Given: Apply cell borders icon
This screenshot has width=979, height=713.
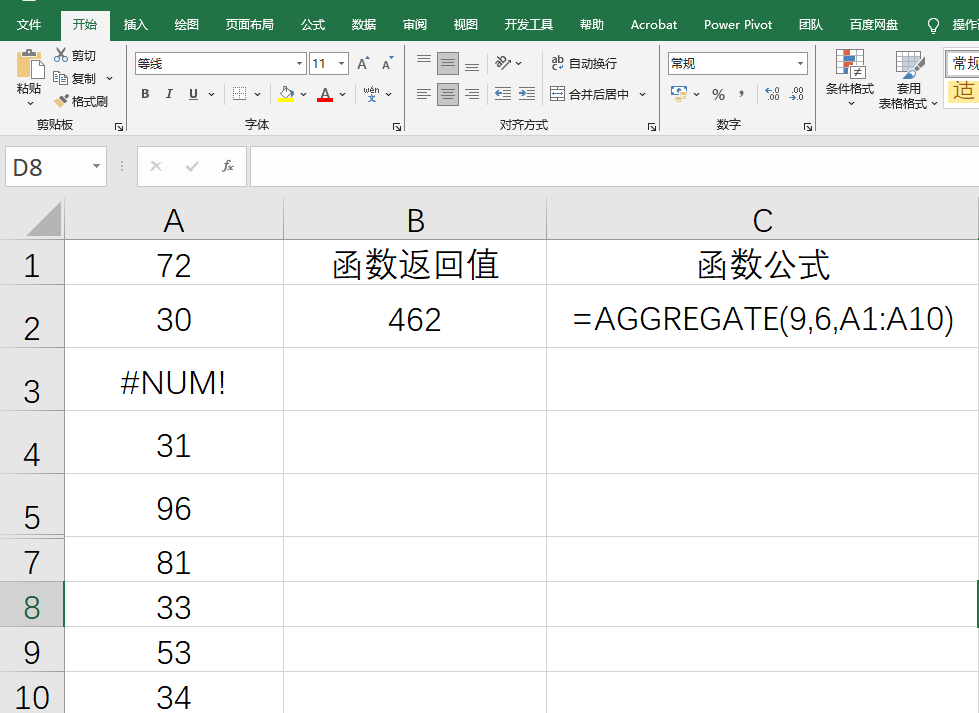Looking at the screenshot, I should (x=239, y=94).
